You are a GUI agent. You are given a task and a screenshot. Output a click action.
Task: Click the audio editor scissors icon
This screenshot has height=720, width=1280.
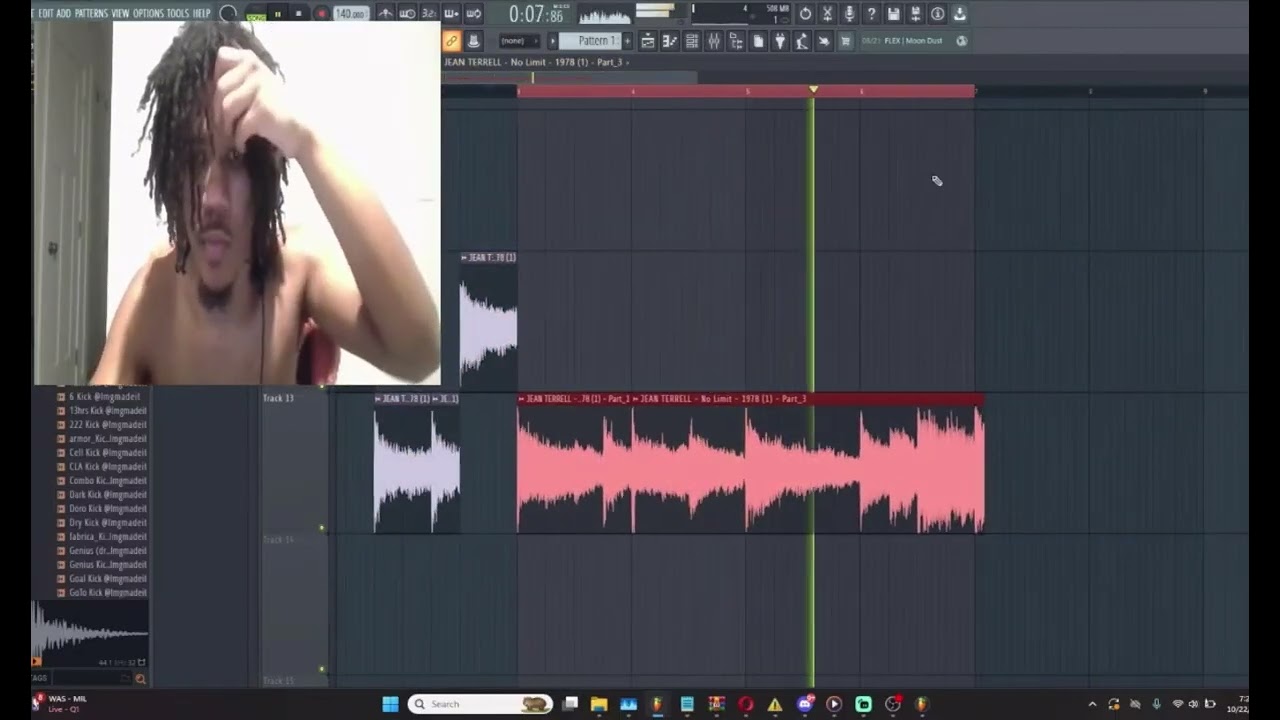click(x=827, y=14)
